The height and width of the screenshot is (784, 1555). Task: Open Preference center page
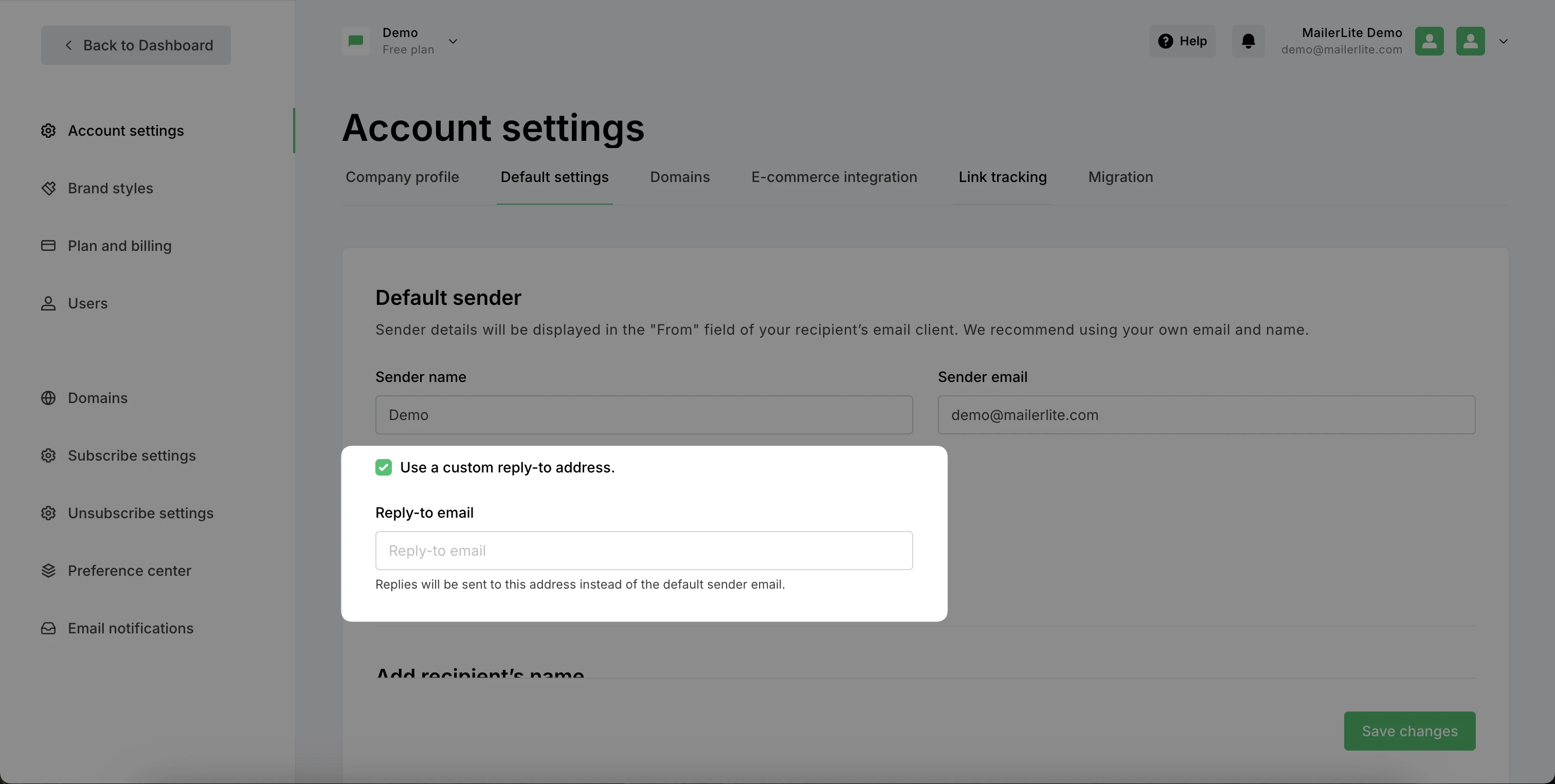tap(129, 571)
